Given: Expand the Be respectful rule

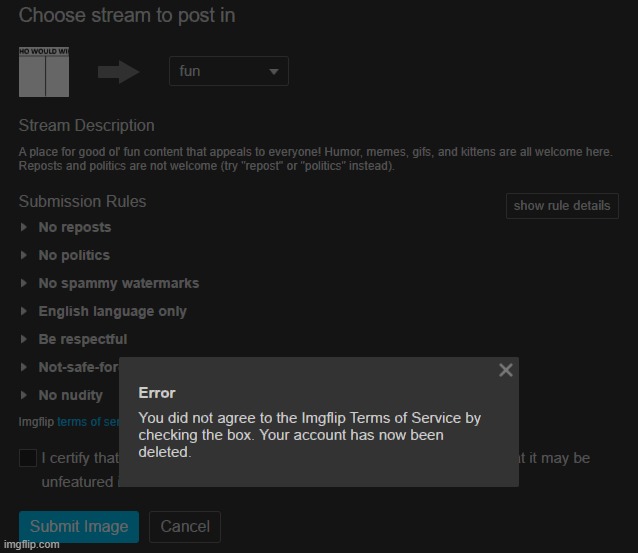Looking at the screenshot, I should (x=24, y=339).
